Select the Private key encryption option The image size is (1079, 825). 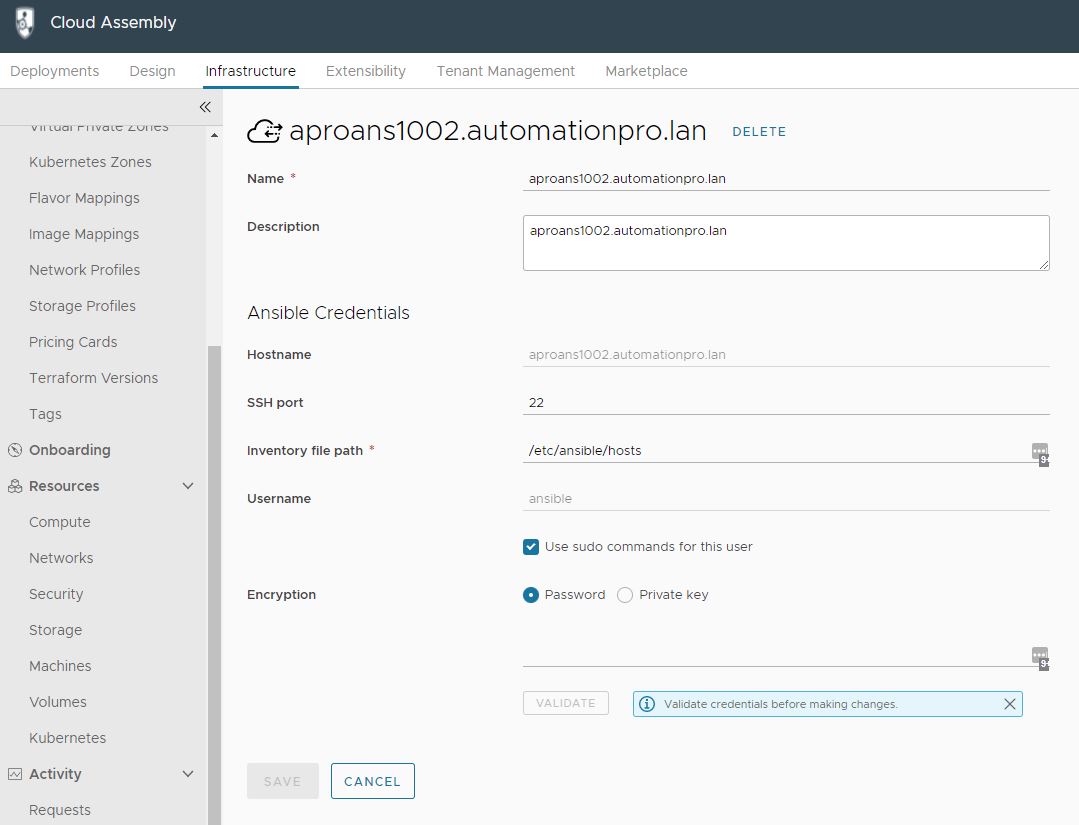click(625, 595)
